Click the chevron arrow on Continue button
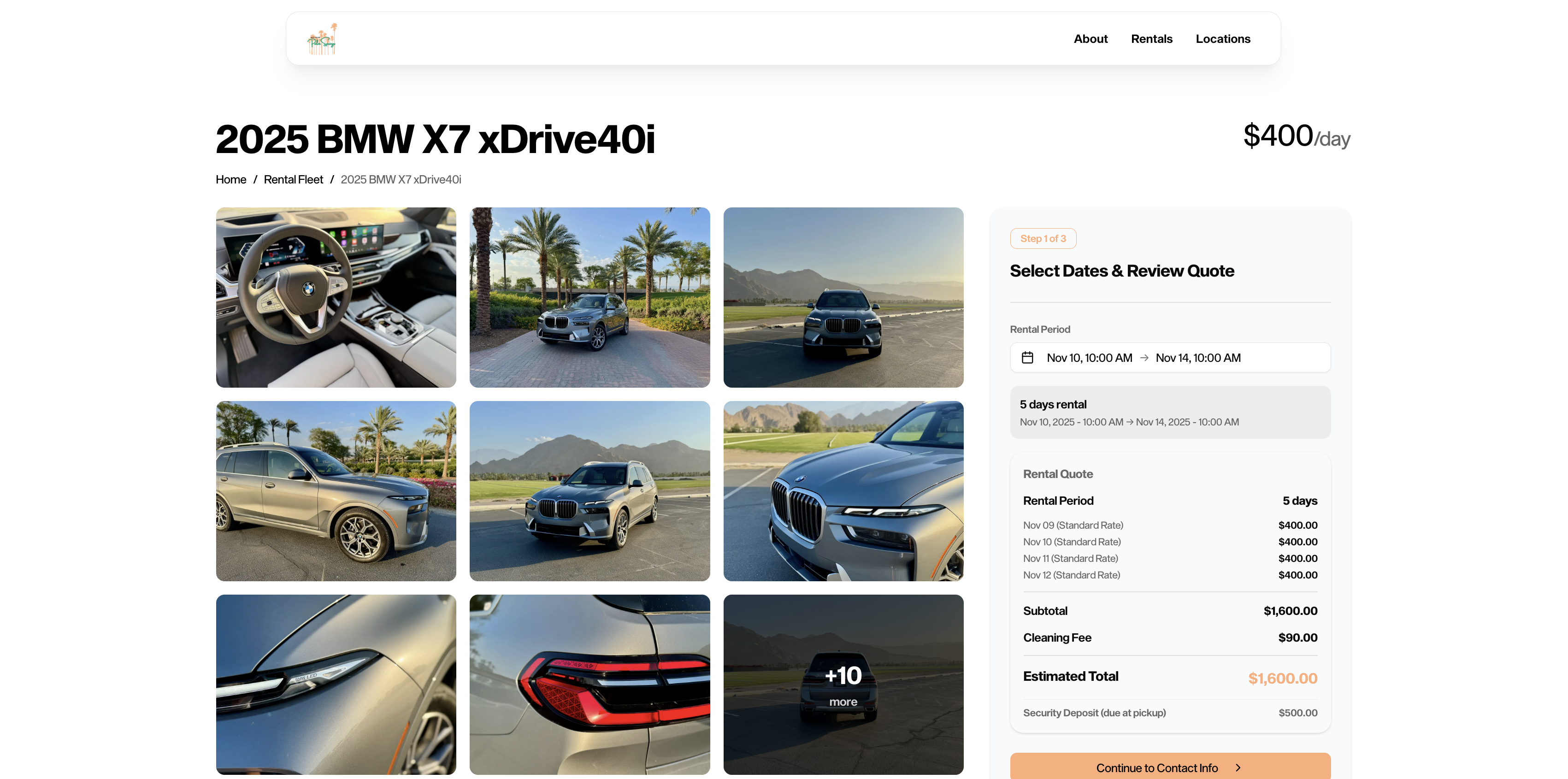Viewport: 1568px width, 779px height. (x=1239, y=767)
